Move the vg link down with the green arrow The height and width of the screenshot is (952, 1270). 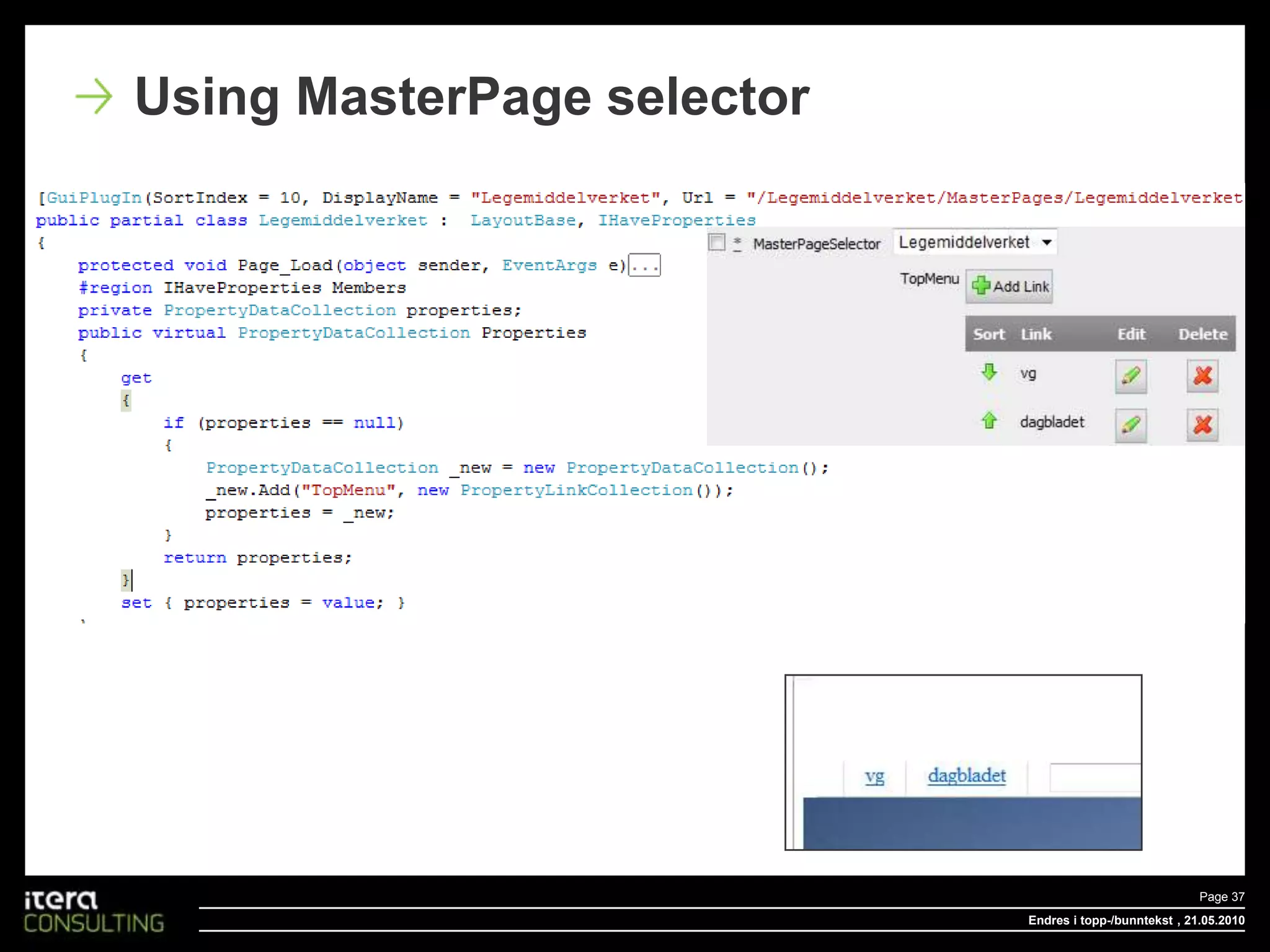[x=989, y=372]
